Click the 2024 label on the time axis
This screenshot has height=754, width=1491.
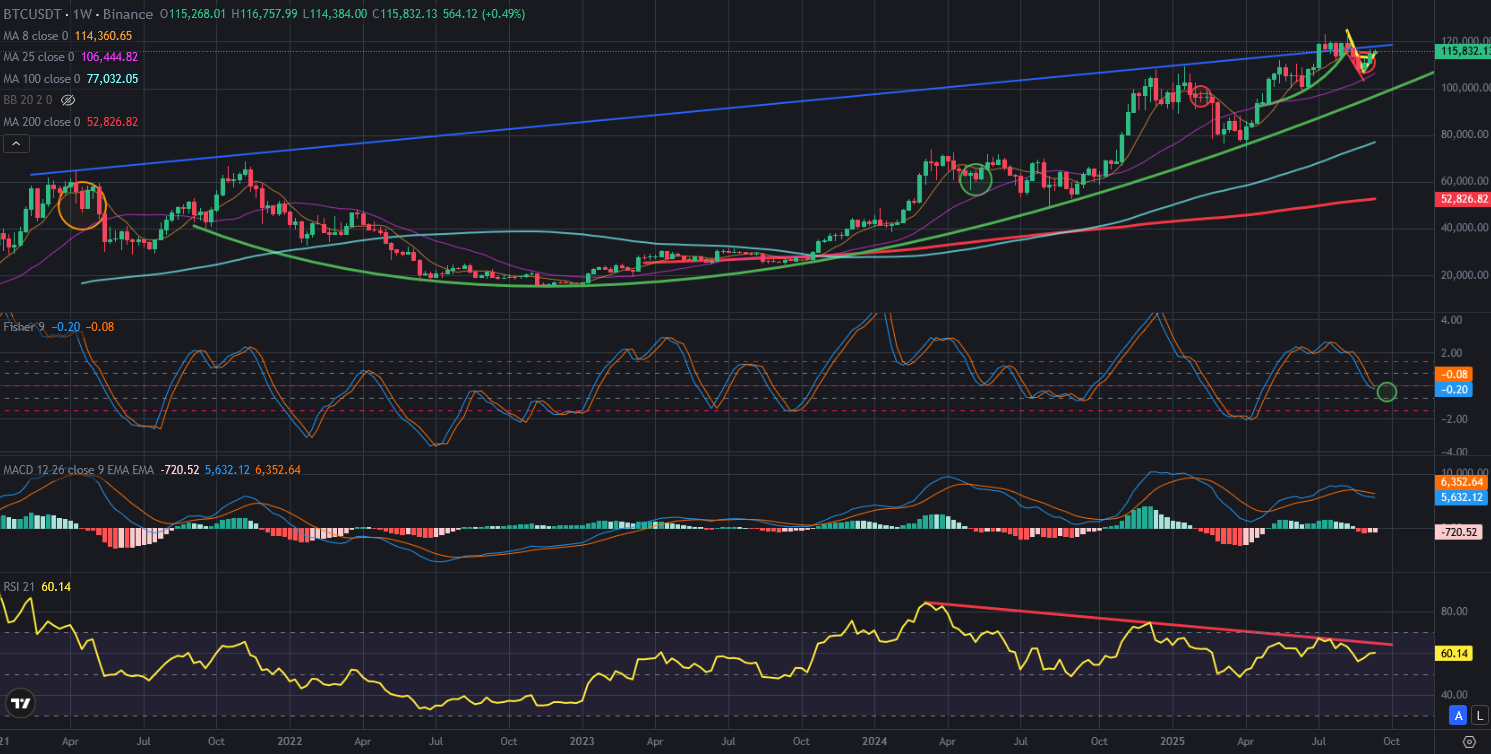[x=875, y=742]
